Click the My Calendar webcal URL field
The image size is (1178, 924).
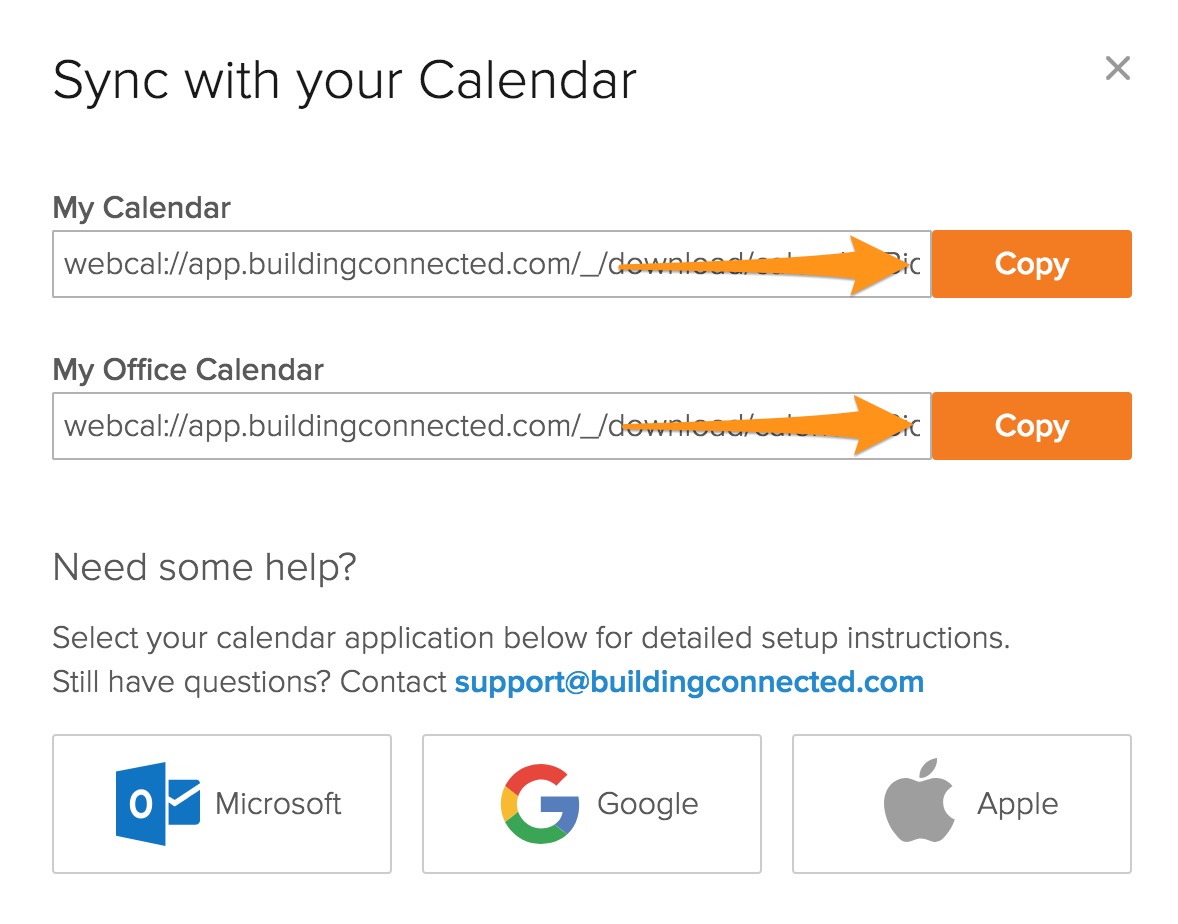pos(330,265)
